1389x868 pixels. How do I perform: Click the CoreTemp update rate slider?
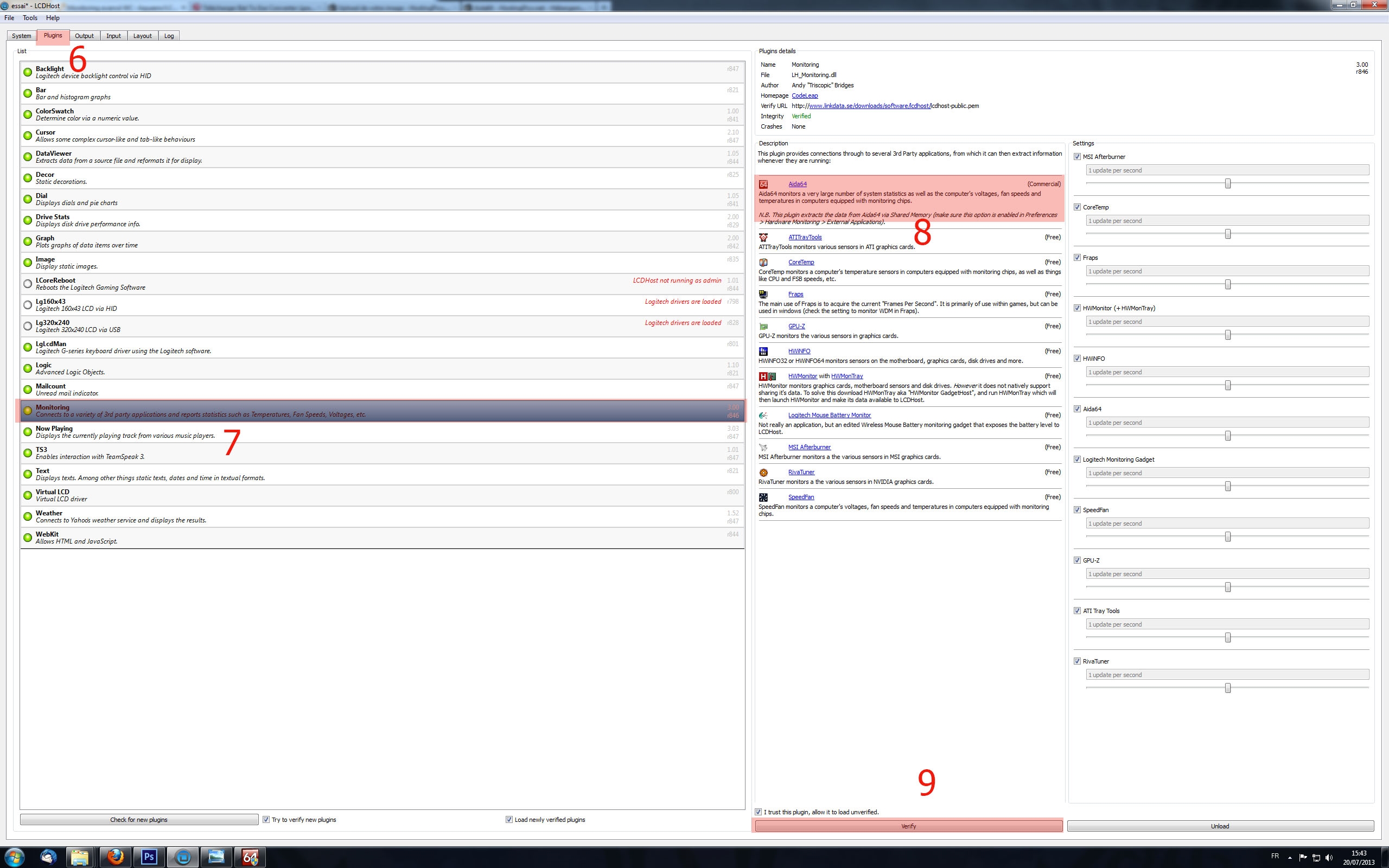[x=1228, y=234]
